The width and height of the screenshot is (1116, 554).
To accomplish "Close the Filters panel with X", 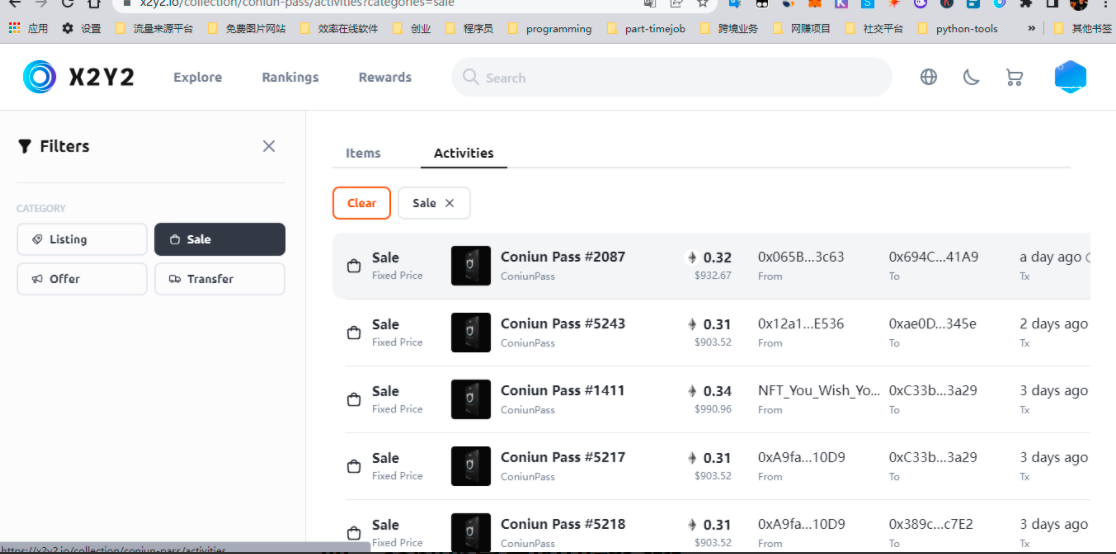I will [x=269, y=146].
